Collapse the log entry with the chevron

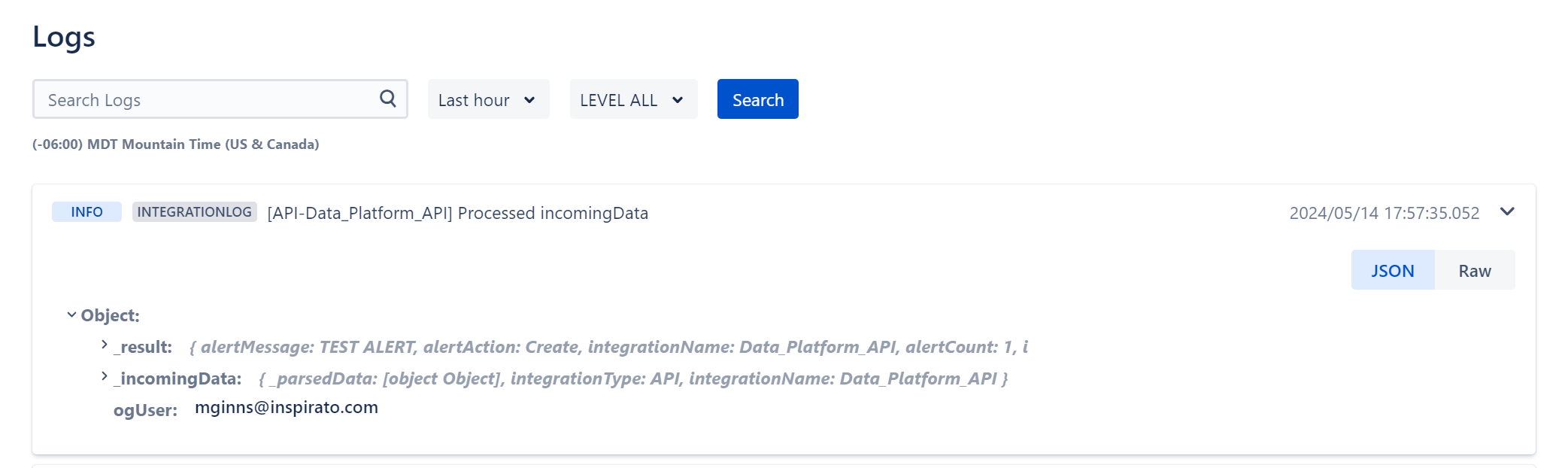pyautogui.click(x=1507, y=211)
